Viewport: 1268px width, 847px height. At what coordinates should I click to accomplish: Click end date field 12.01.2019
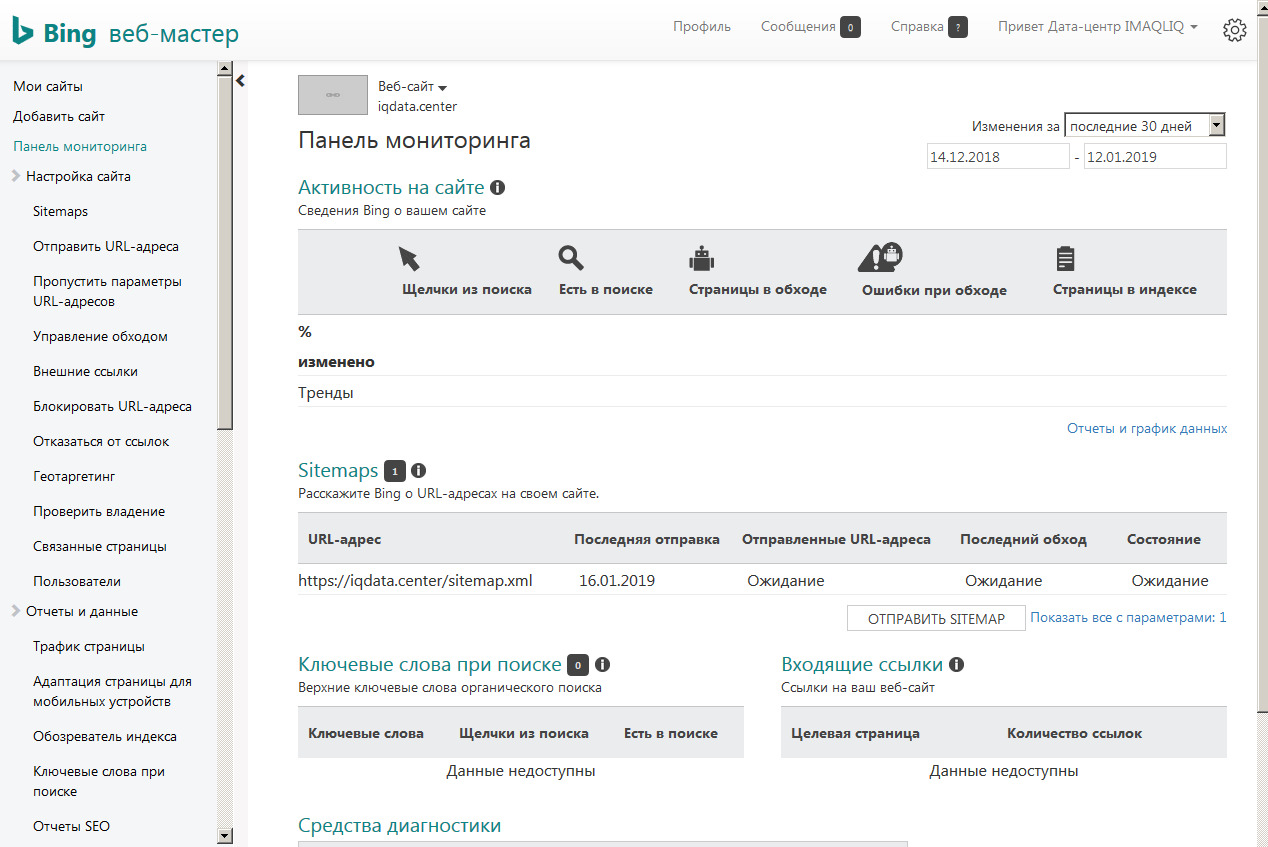[1155, 157]
